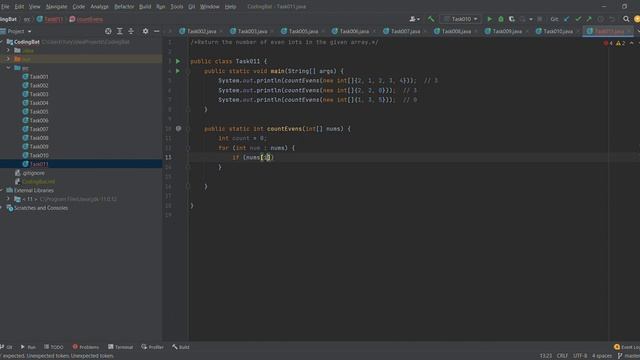Select Task004 in project tree

[x=39, y=103]
